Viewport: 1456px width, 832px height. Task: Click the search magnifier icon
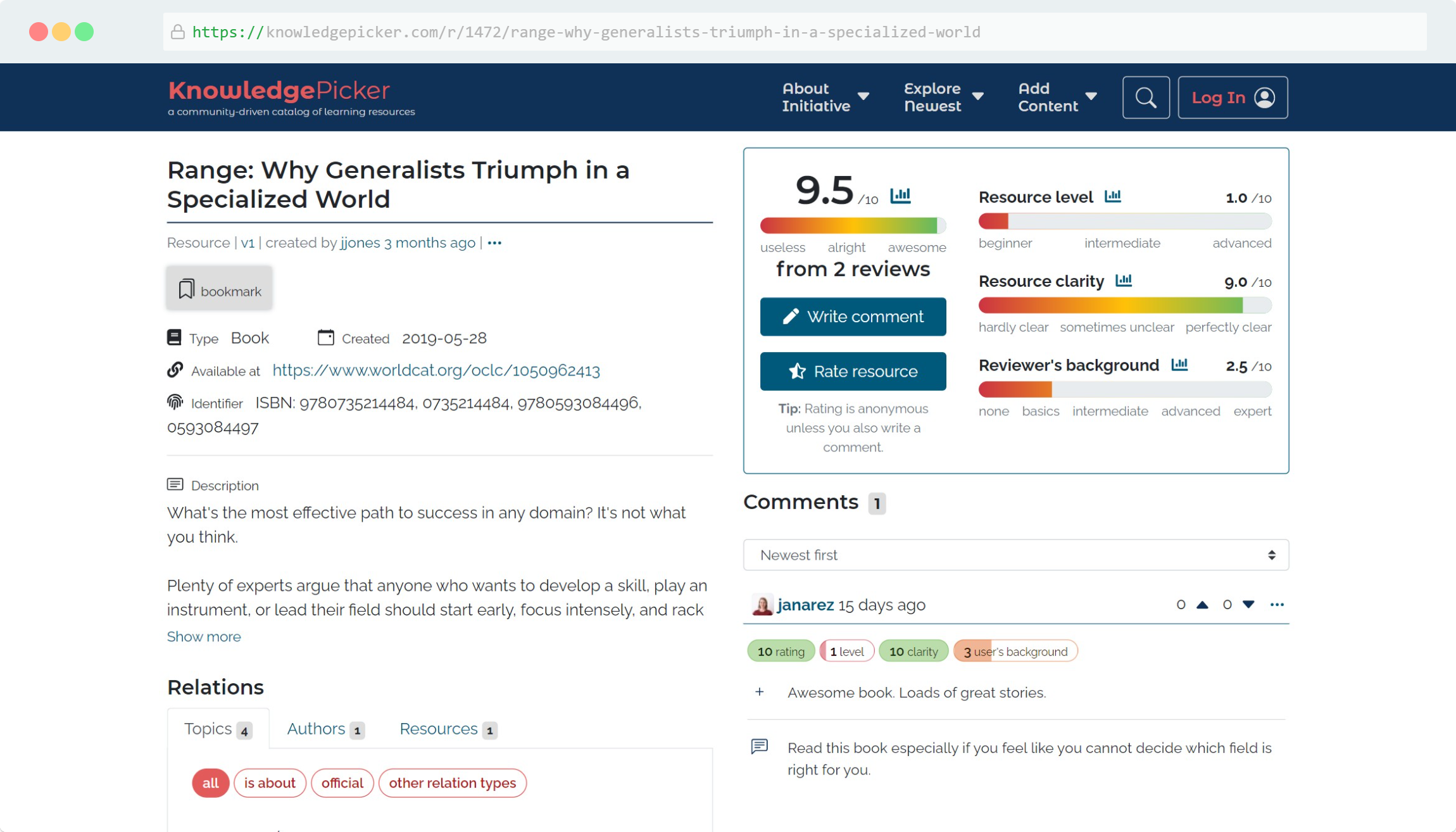click(1145, 98)
